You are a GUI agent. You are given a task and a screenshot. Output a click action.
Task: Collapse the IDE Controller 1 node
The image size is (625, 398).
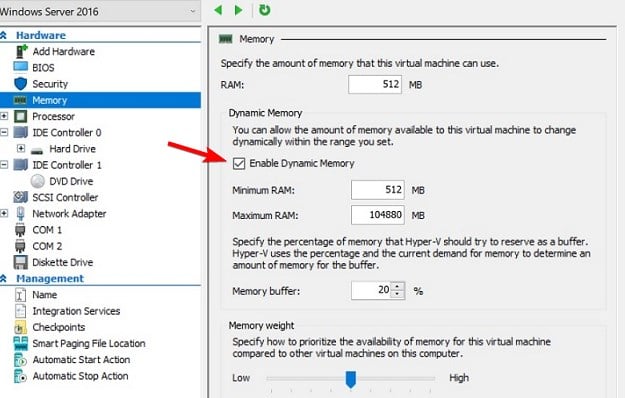[x=4, y=165]
